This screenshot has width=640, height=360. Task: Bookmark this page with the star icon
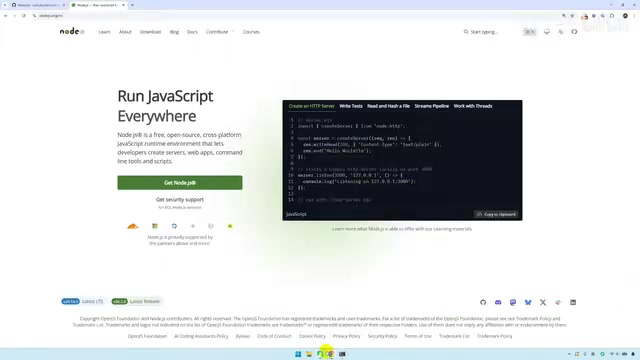click(572, 16)
